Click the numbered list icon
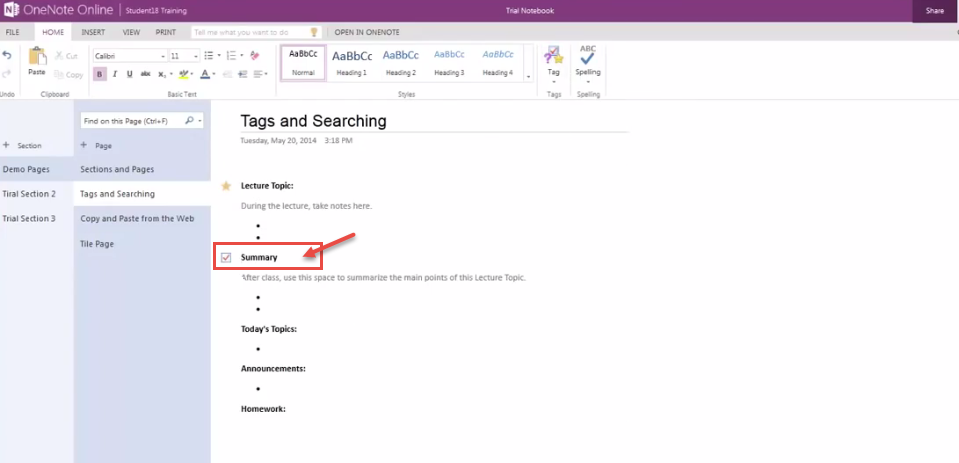 [231, 56]
